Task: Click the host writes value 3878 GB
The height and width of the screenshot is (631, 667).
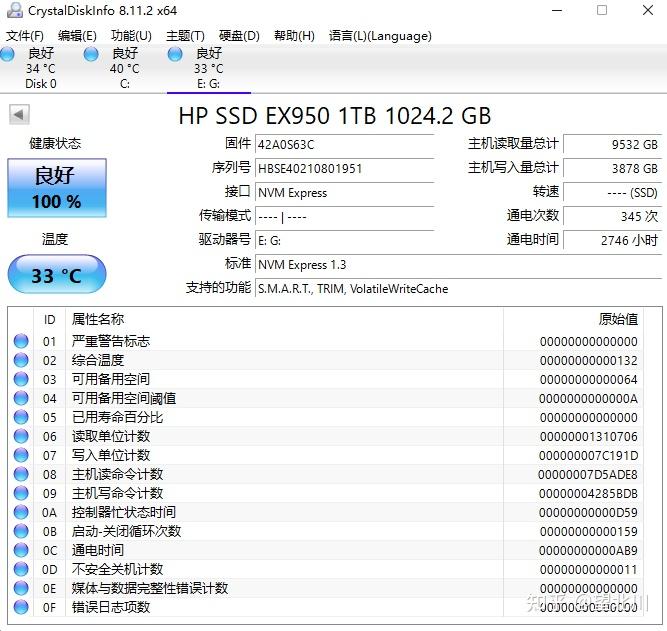Action: pos(613,168)
